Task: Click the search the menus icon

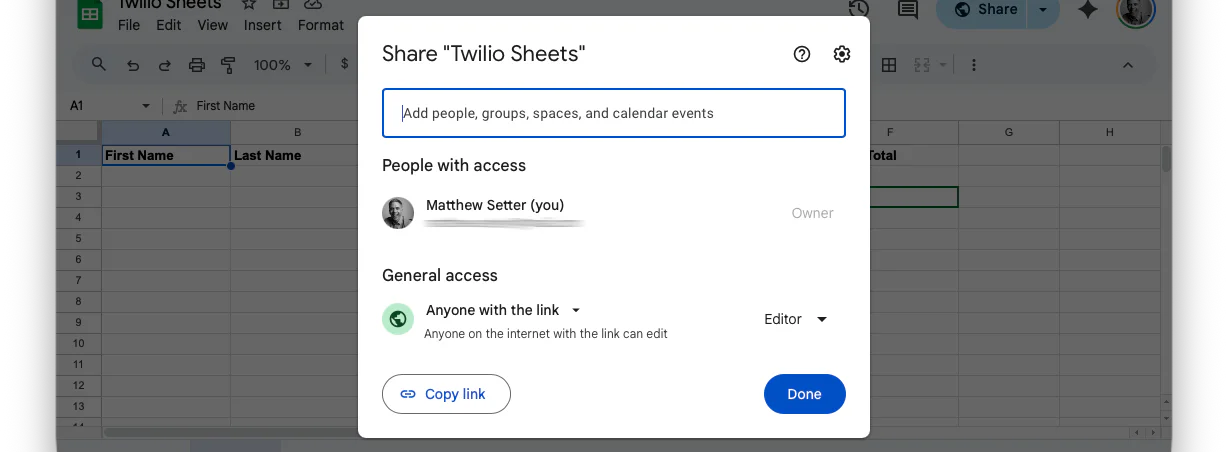Action: click(x=98, y=64)
